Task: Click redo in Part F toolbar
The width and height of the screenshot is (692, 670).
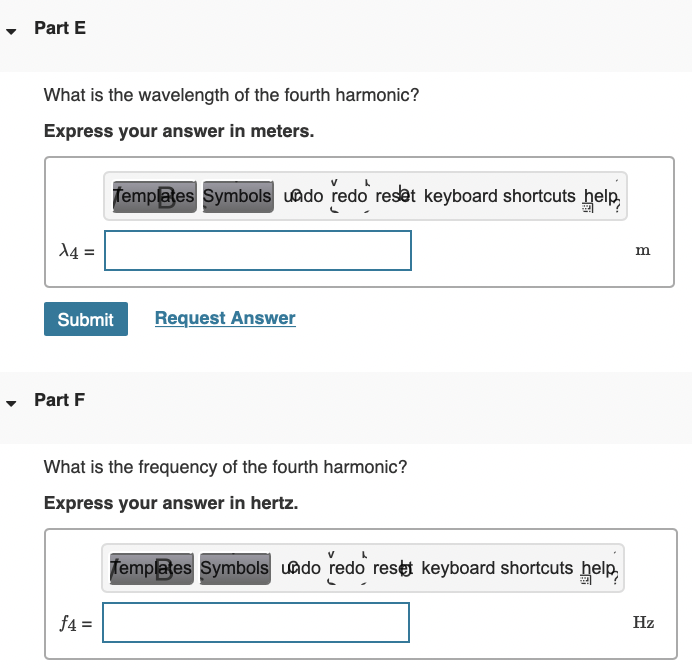Action: click(347, 568)
